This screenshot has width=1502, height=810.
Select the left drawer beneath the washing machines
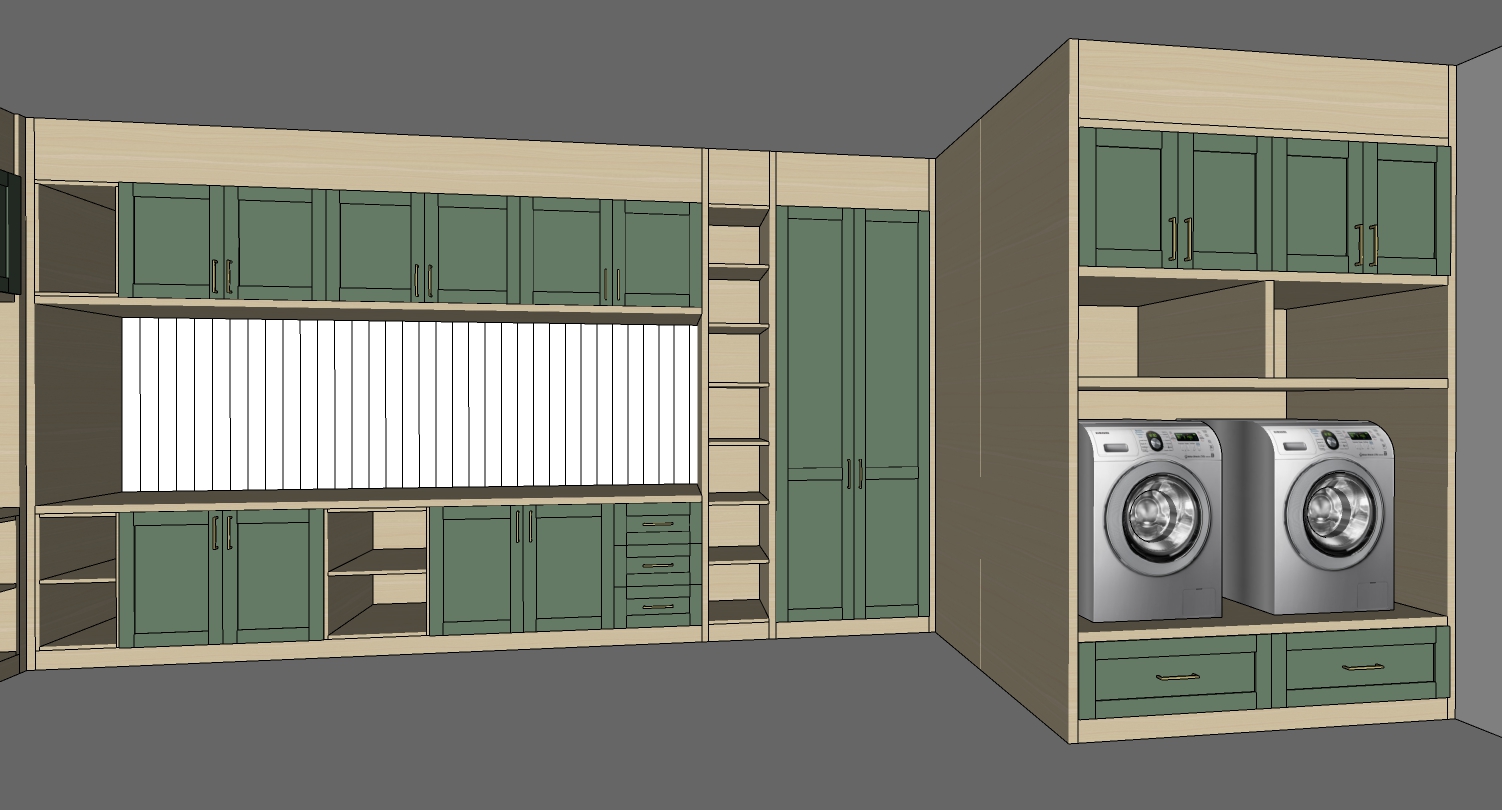1176,677
